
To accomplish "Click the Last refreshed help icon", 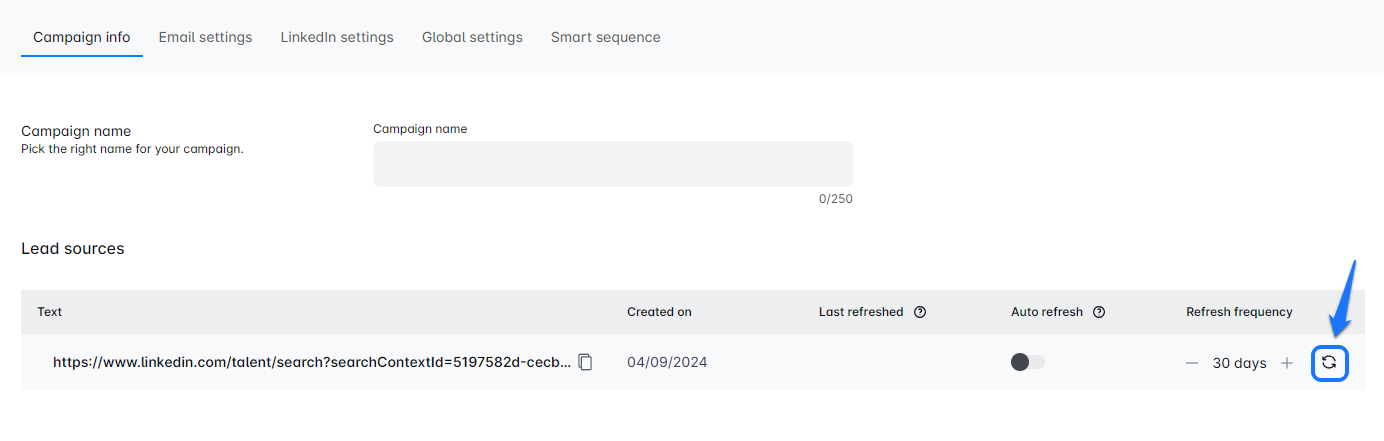I will click(920, 312).
